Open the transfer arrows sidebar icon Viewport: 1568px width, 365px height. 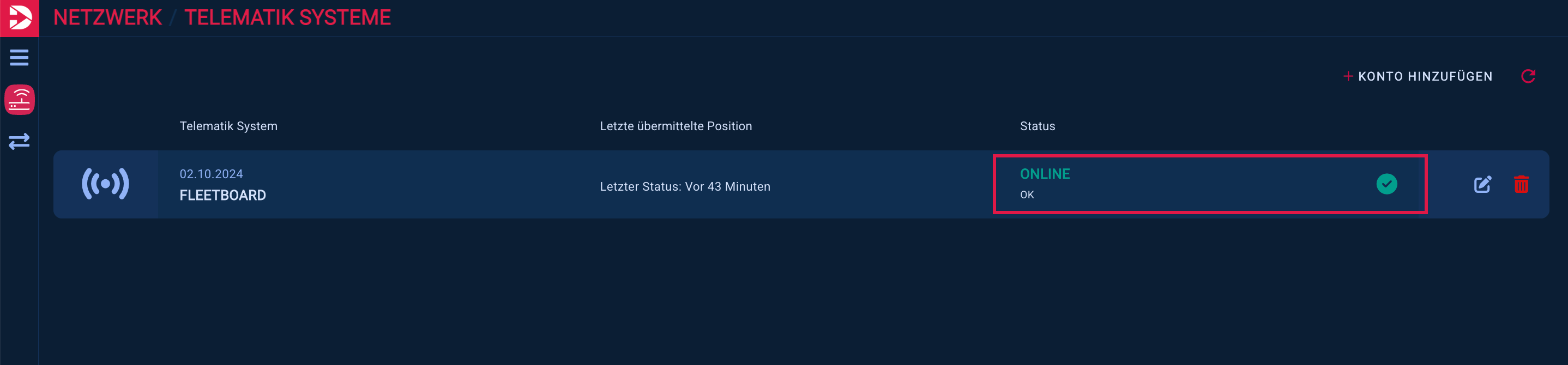click(x=19, y=141)
